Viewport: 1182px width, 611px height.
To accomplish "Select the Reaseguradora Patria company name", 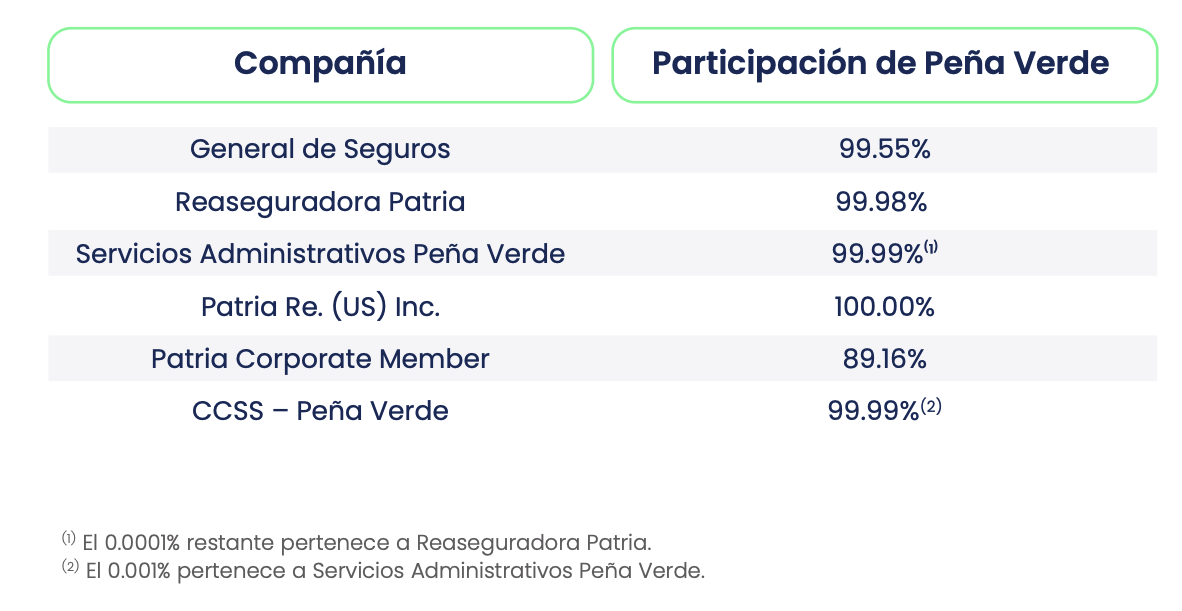I will tap(320, 202).
